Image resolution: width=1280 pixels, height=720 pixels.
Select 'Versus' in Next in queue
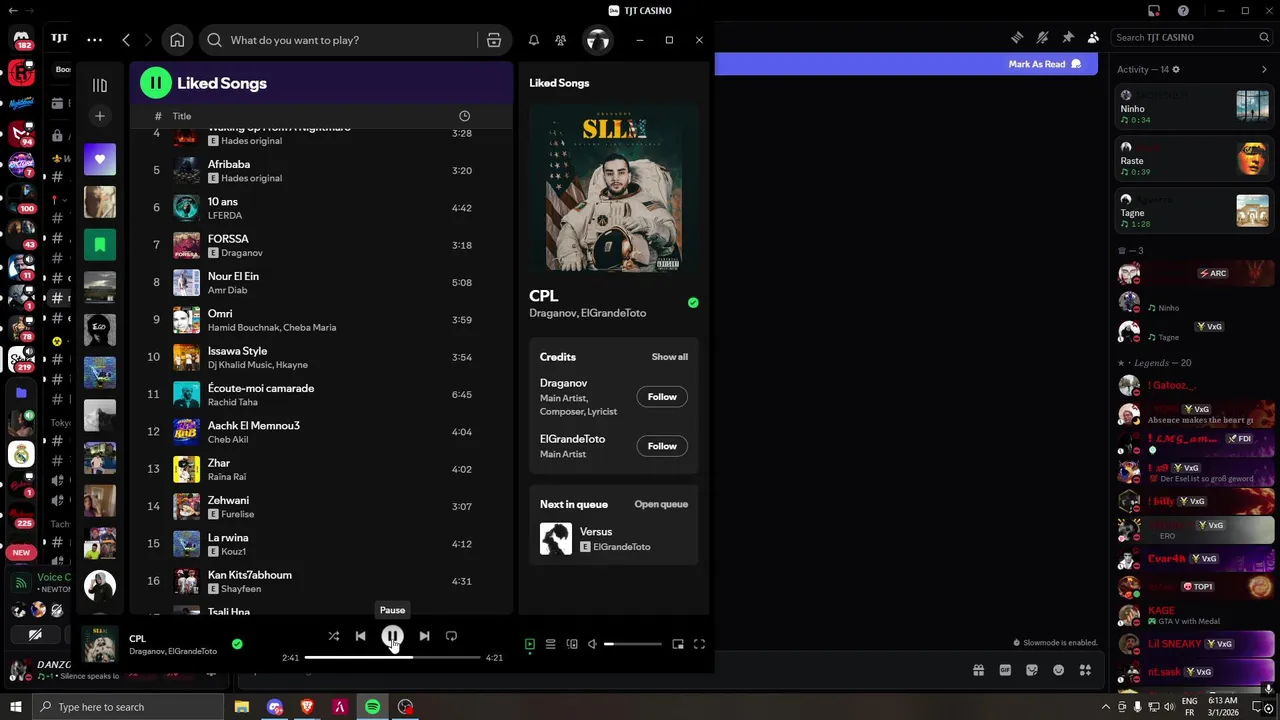pos(613,539)
